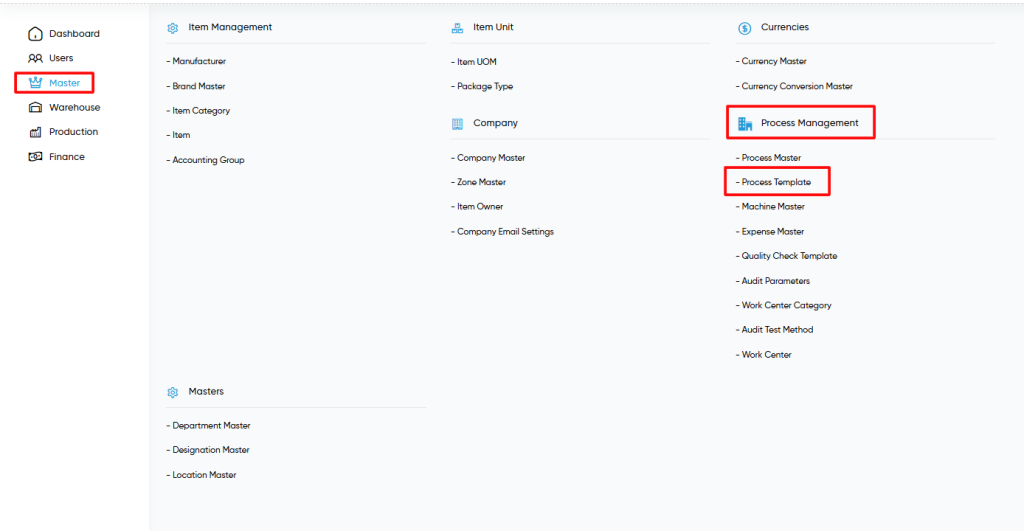1024x531 pixels.
Task: Select Quality Check Template
Action: coord(786,256)
